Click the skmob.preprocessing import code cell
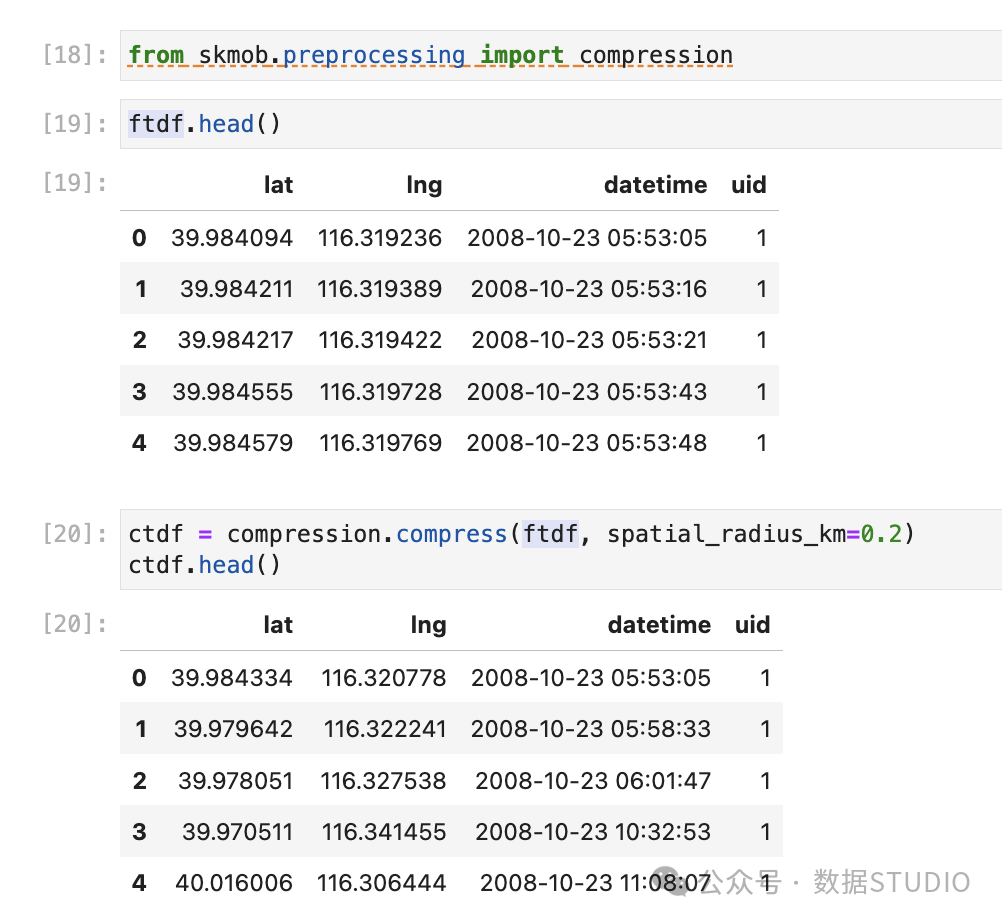 (561, 56)
